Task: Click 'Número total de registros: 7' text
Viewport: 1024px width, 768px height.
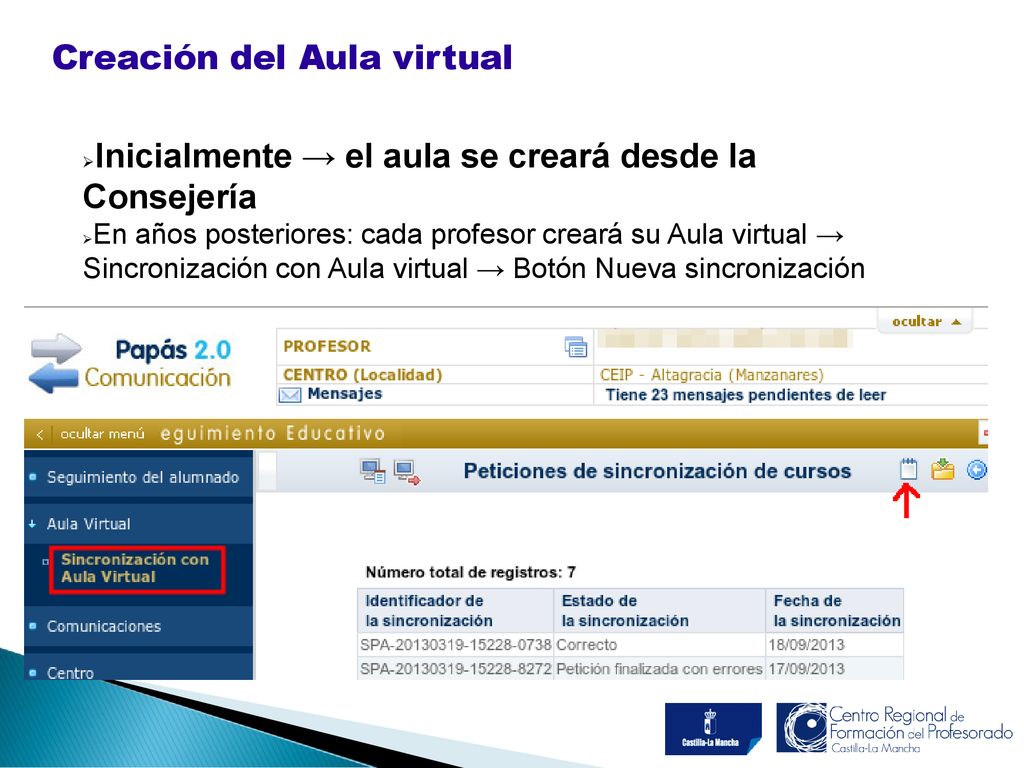Action: pyautogui.click(x=470, y=573)
